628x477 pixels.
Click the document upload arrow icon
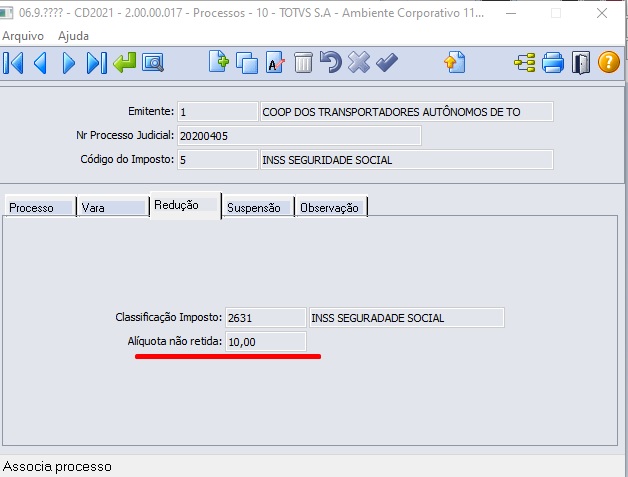coord(455,62)
